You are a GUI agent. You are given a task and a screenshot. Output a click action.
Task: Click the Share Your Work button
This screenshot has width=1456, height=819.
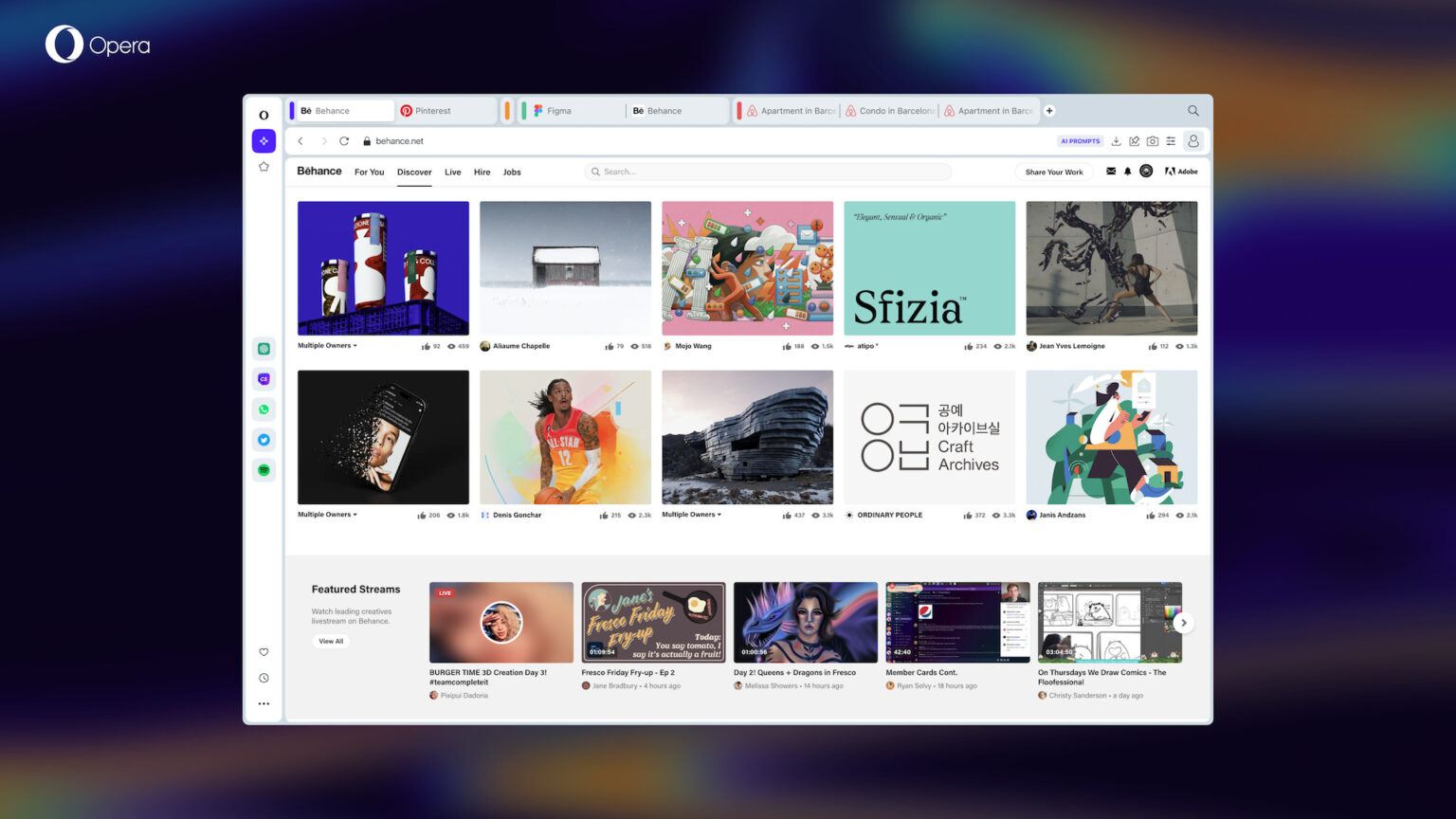[1054, 172]
